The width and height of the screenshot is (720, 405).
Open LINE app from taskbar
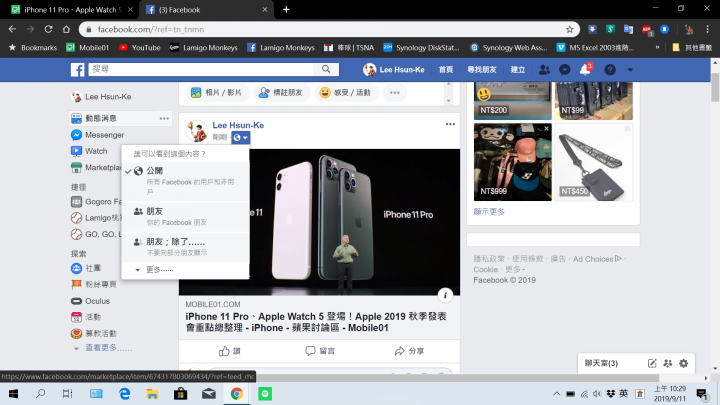tap(265, 394)
